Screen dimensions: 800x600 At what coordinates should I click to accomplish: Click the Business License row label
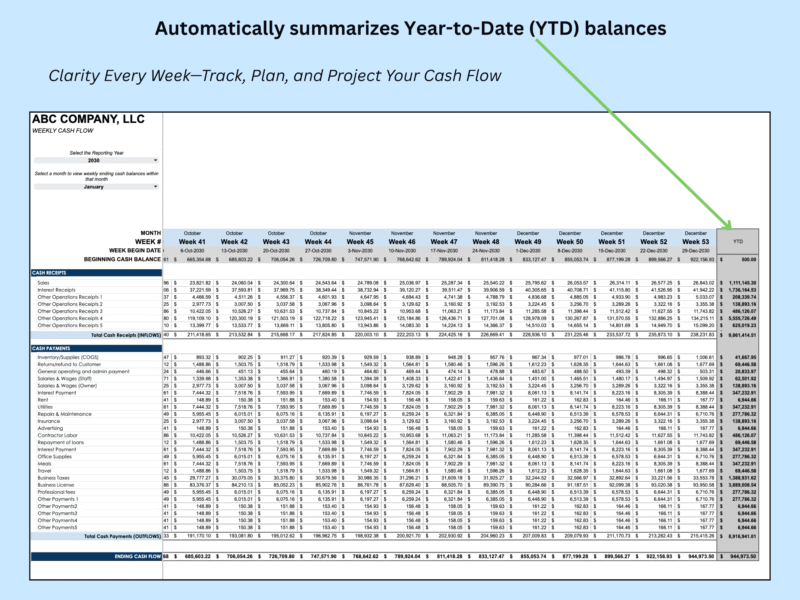(56, 485)
